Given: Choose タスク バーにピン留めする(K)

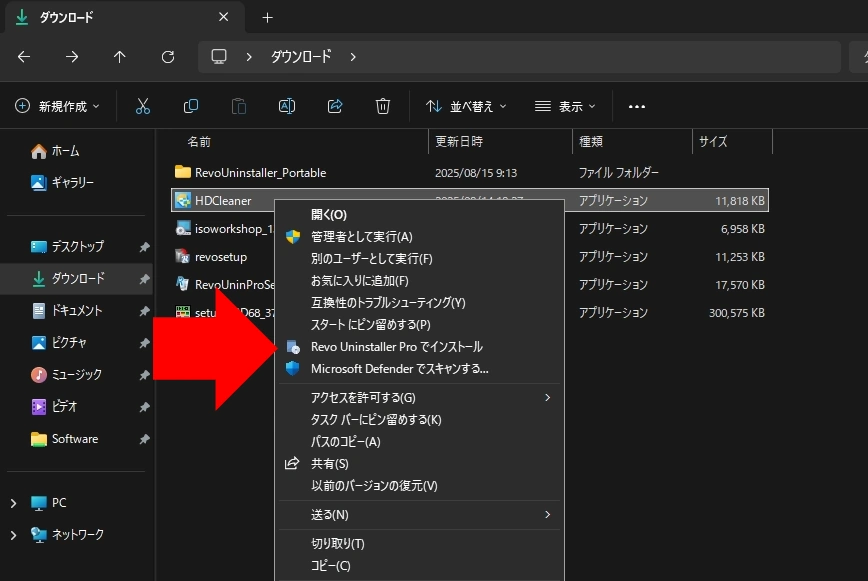Looking at the screenshot, I should [420, 419].
